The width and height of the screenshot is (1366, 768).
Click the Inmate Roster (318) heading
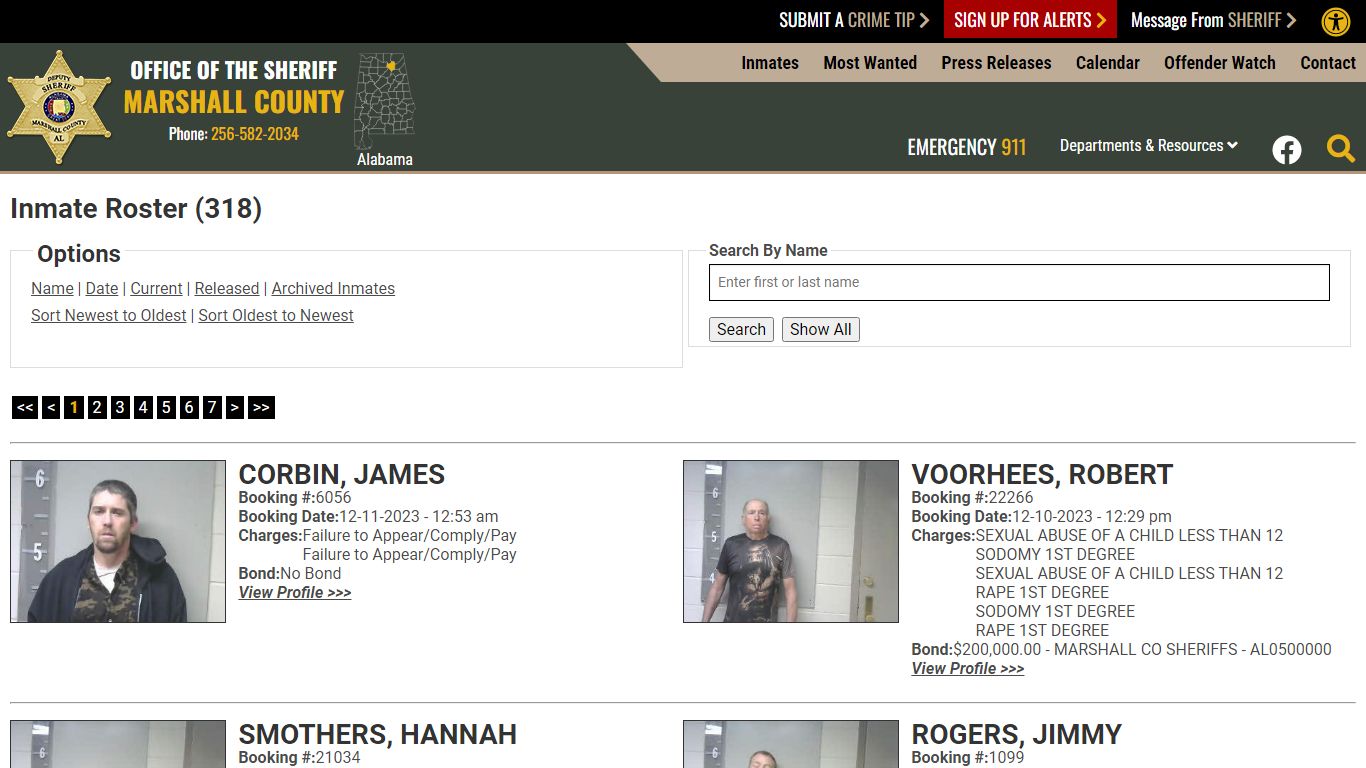(x=136, y=208)
